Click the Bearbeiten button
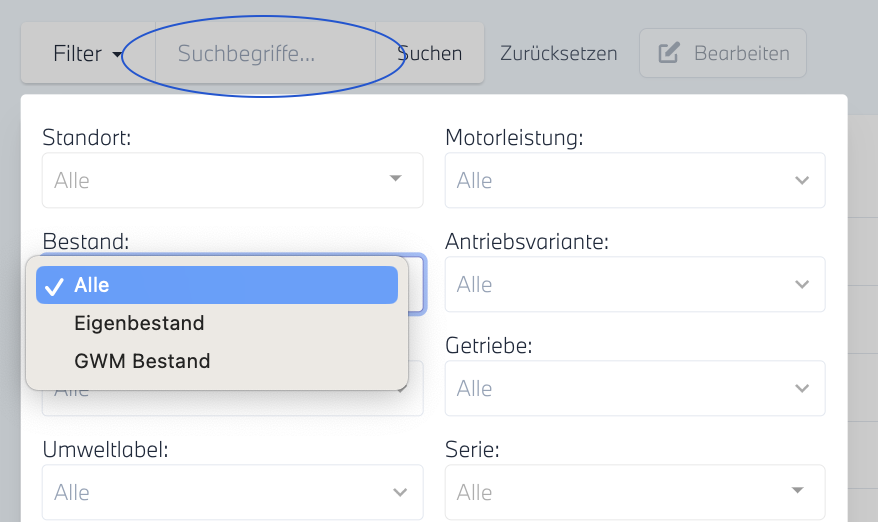The image size is (878, 522). tap(723, 53)
